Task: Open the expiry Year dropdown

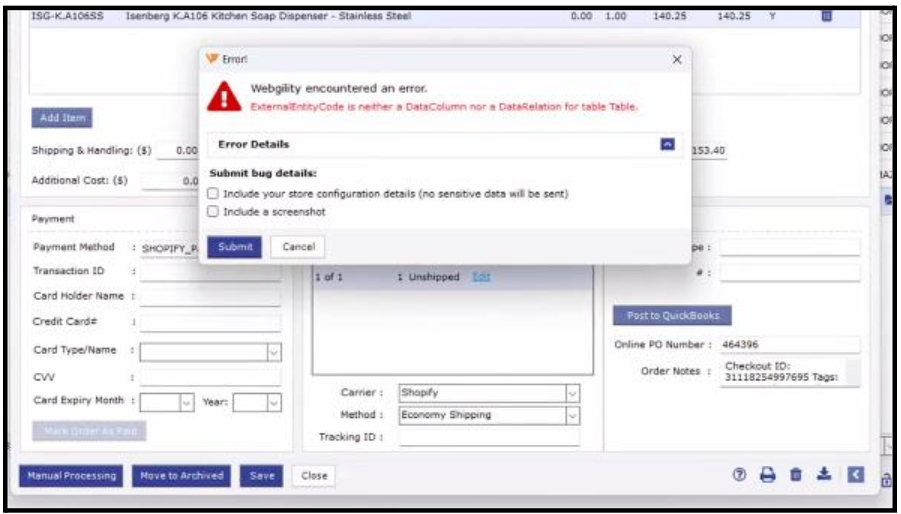Action: click(x=275, y=403)
